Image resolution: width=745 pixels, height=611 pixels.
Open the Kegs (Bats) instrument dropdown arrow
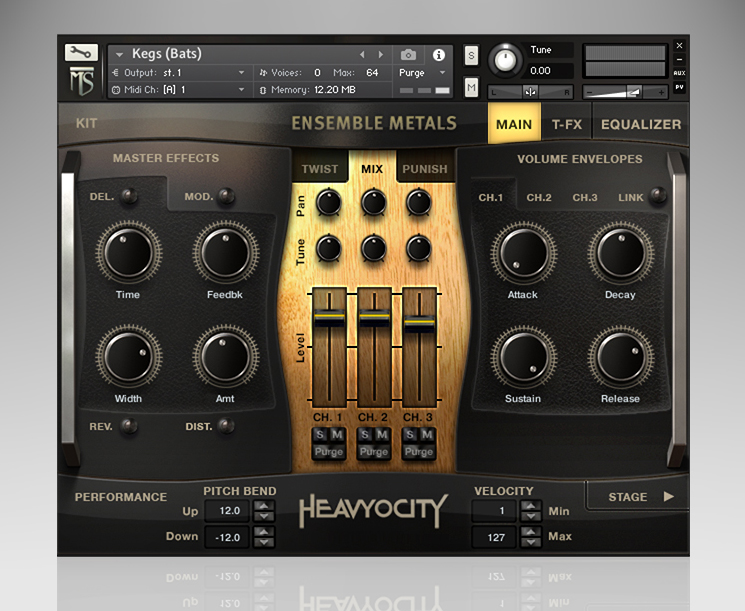pyautogui.click(x=119, y=55)
